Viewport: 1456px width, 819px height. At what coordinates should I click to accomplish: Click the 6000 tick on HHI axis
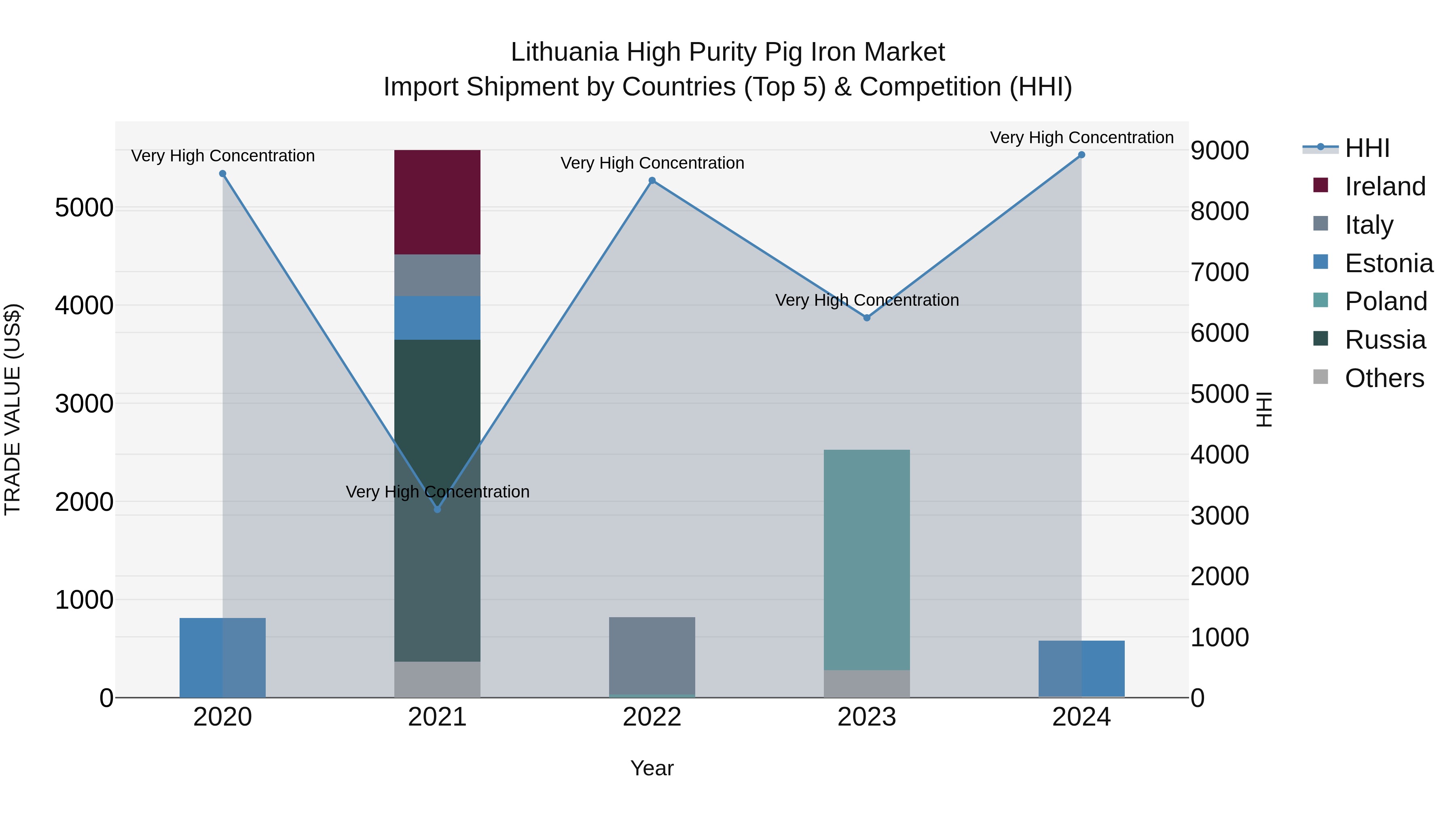[x=1220, y=333]
